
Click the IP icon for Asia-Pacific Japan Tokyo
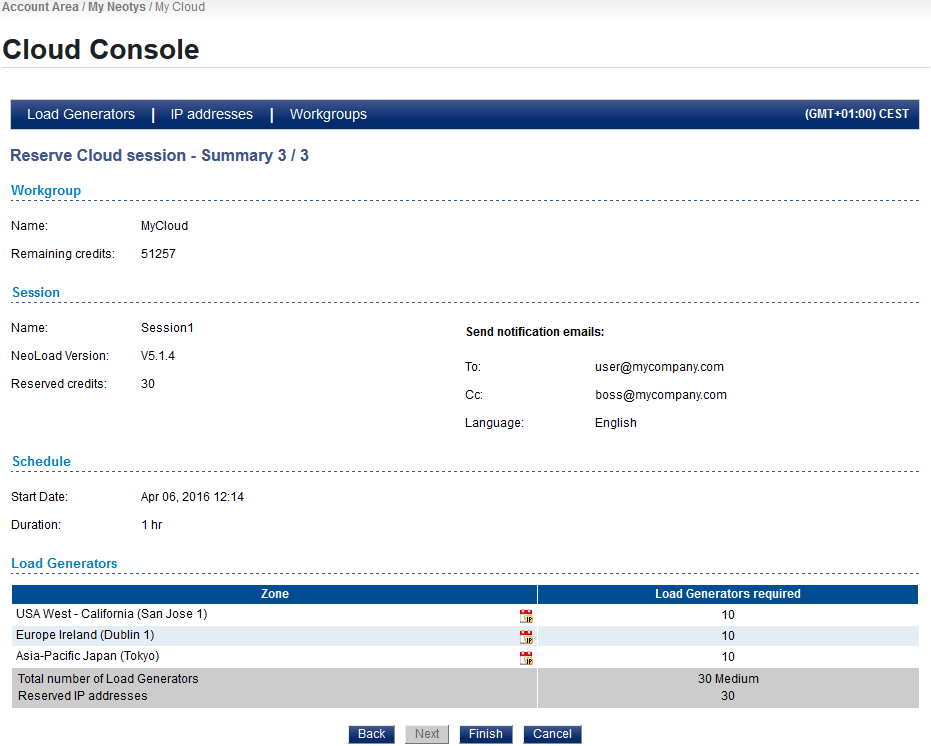click(x=526, y=658)
